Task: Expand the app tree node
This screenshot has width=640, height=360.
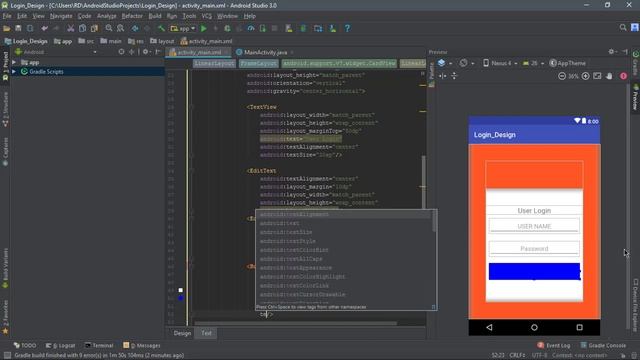Action: [x=14, y=62]
